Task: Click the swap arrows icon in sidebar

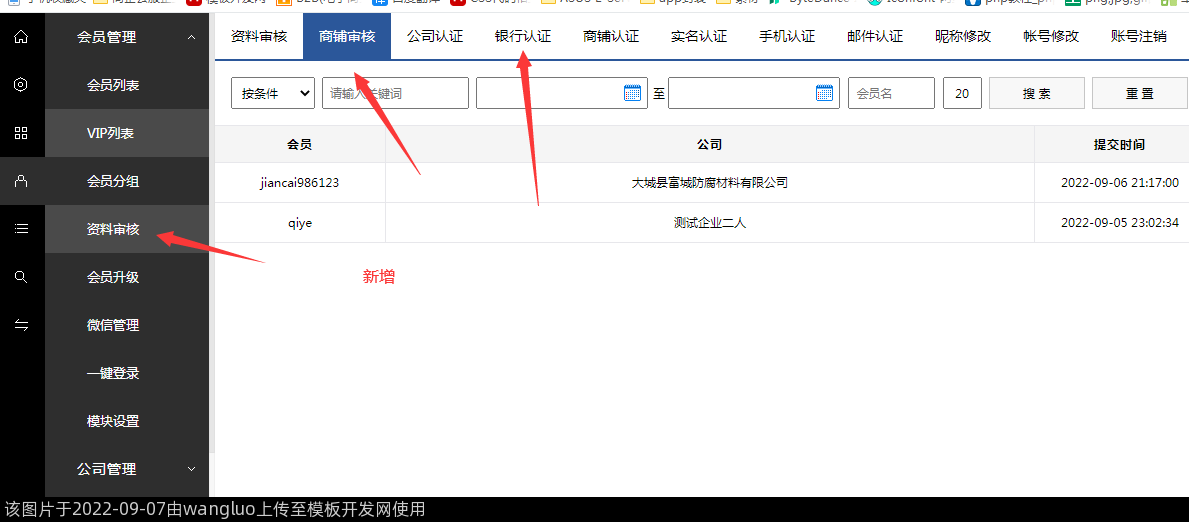Action: click(x=21, y=325)
